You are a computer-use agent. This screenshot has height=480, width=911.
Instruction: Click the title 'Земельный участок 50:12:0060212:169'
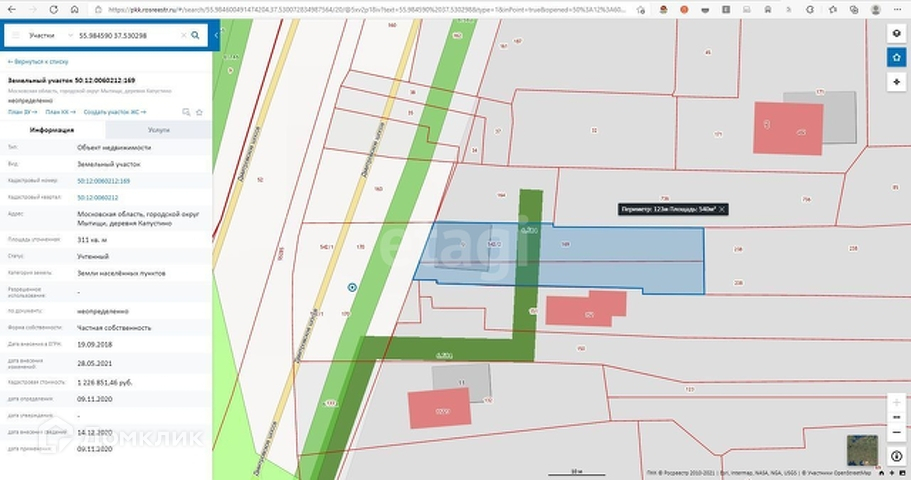click(71, 80)
